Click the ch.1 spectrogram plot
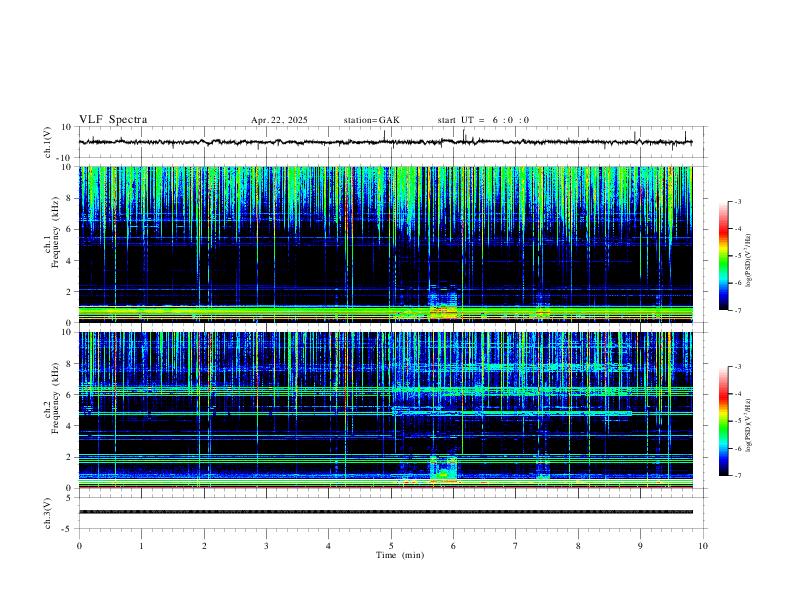The width and height of the screenshot is (792, 612). tap(385, 244)
